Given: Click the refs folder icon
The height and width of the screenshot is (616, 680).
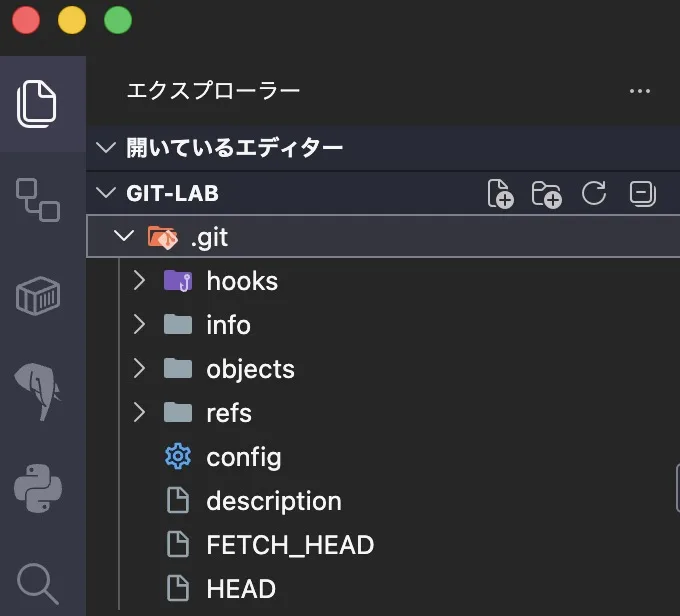Looking at the screenshot, I should 178,412.
